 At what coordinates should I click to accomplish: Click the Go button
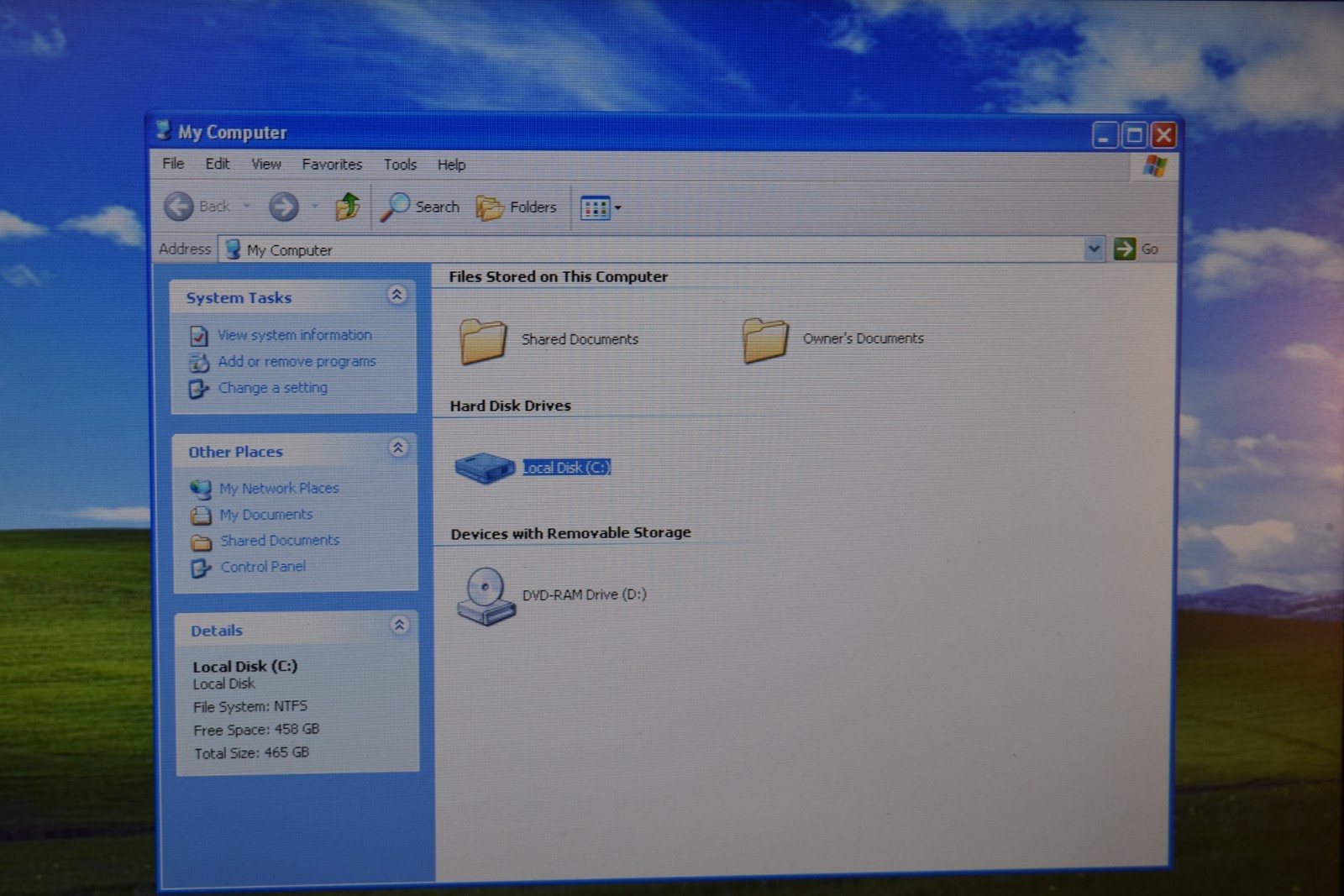click(x=1137, y=249)
